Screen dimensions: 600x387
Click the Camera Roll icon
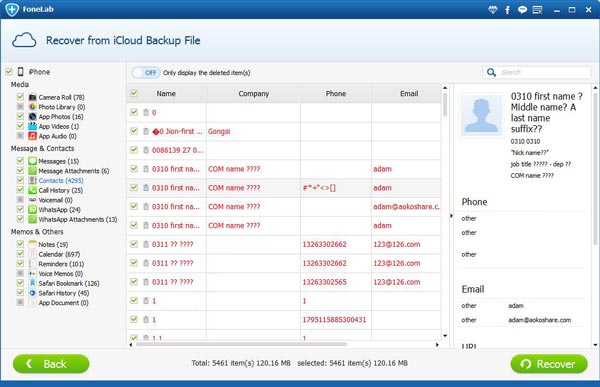[33, 97]
